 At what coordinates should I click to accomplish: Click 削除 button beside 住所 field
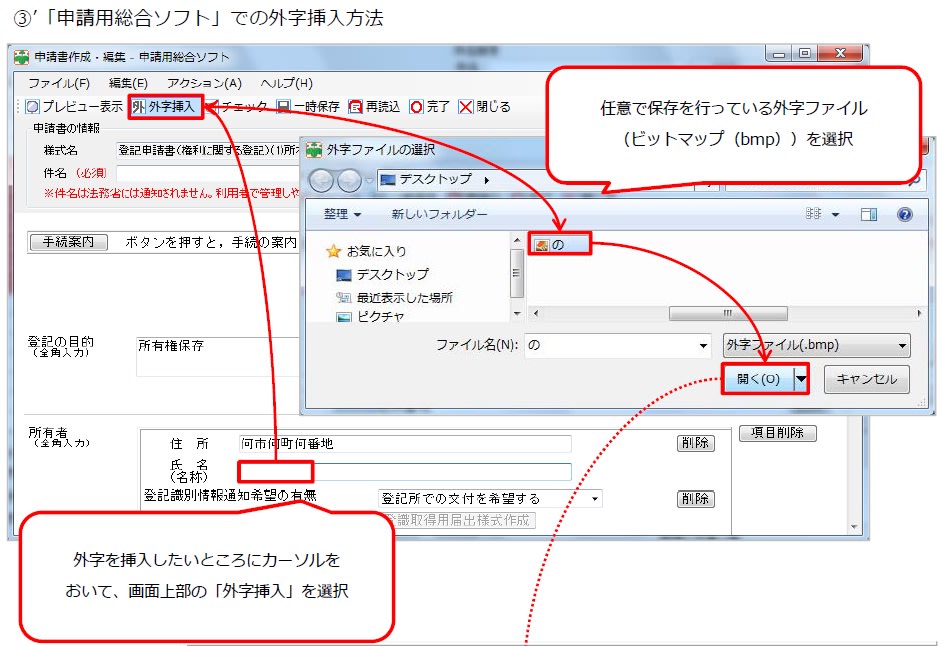[x=695, y=443]
